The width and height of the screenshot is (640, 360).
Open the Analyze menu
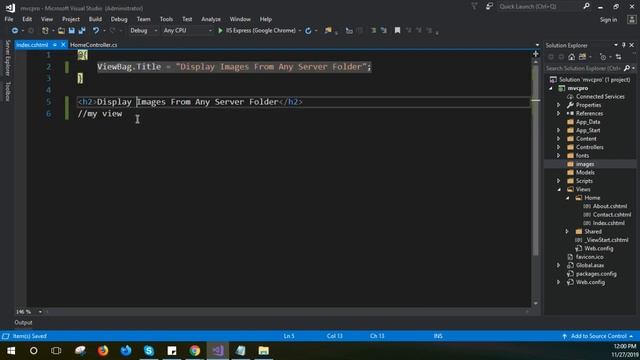(211, 19)
